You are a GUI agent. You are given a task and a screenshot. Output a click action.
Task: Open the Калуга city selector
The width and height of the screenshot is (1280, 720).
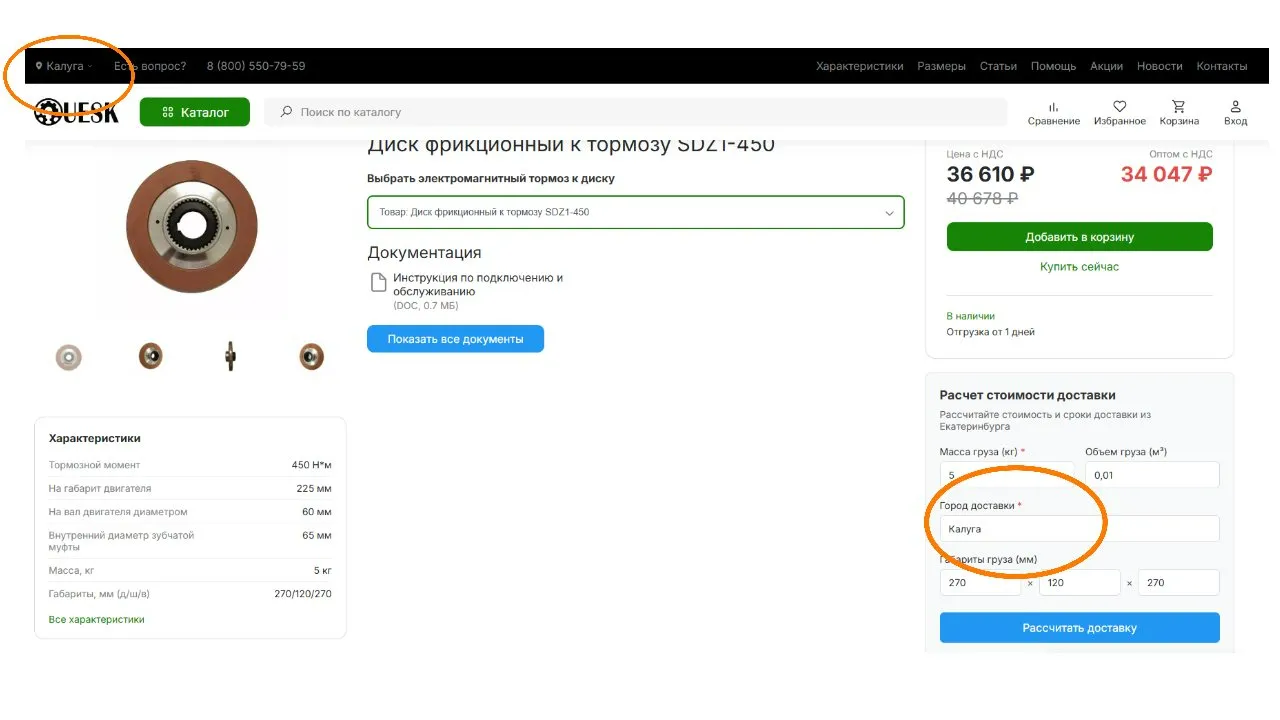click(65, 66)
